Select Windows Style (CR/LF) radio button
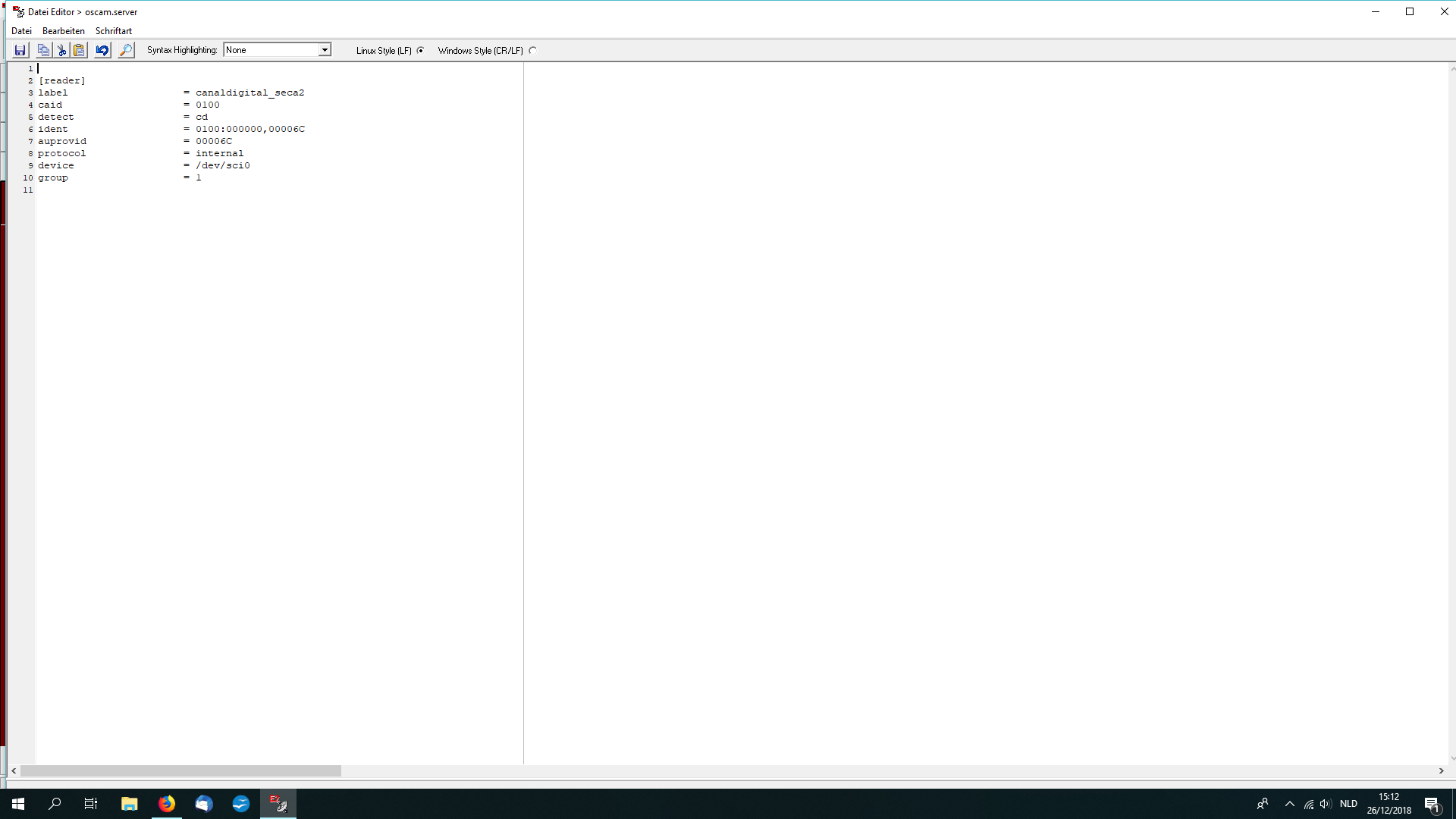Image resolution: width=1456 pixels, height=819 pixels. (x=532, y=51)
